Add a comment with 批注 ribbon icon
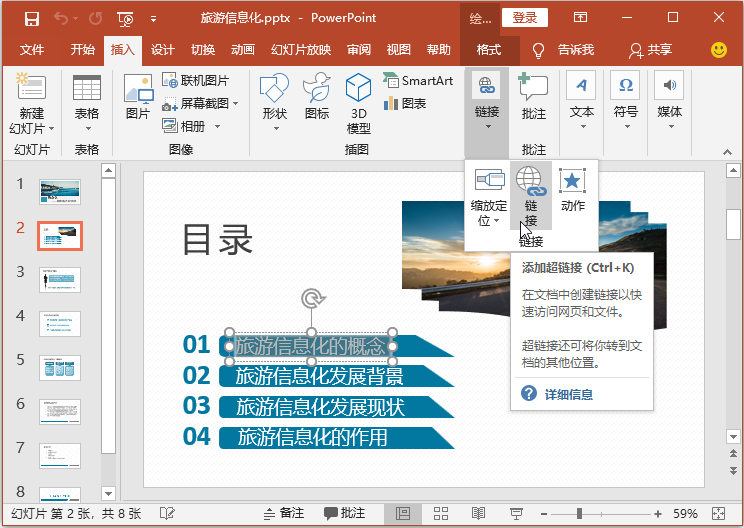The image size is (744, 528). tap(533, 96)
